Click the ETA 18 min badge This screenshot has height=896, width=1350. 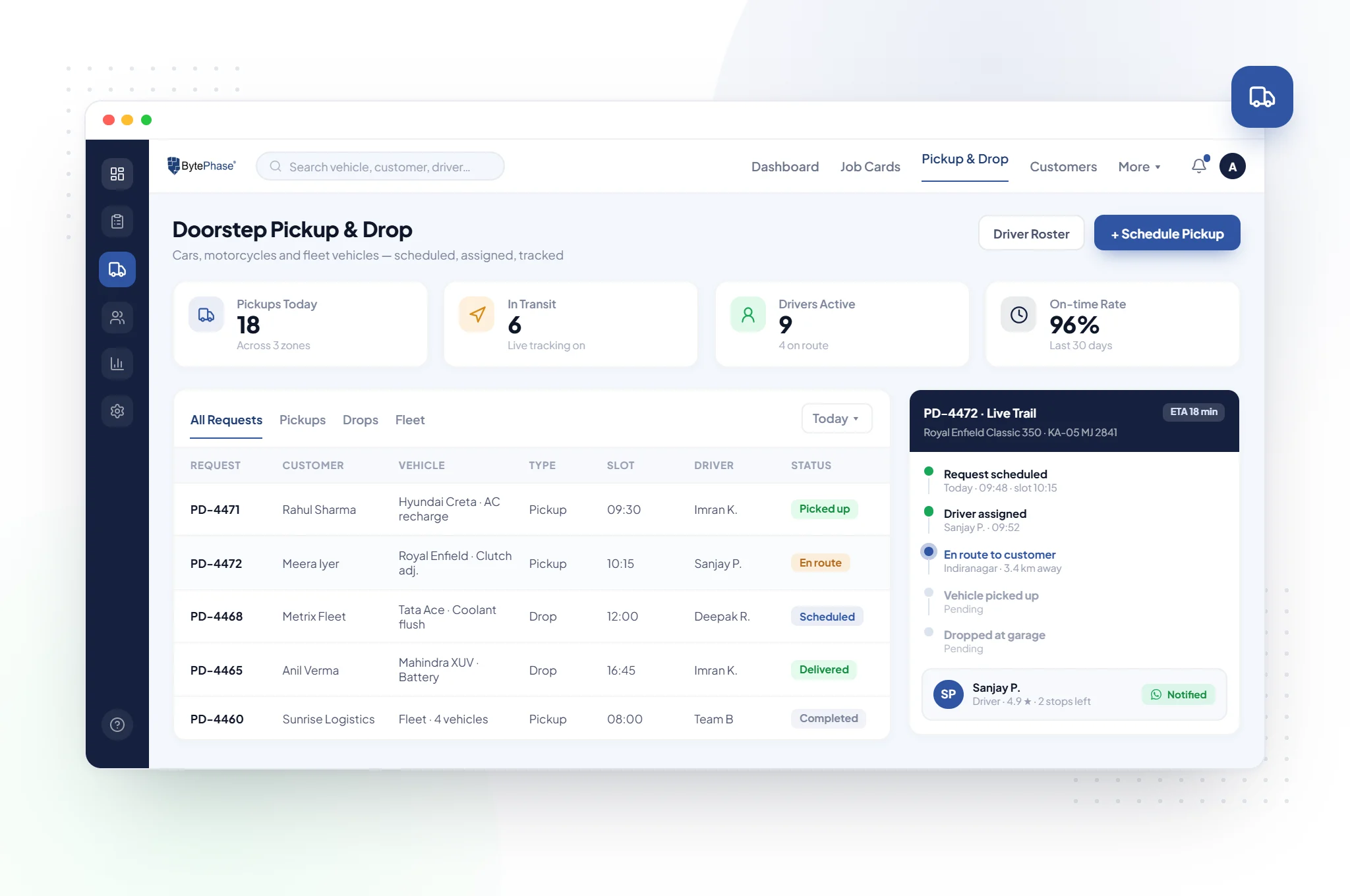(1193, 412)
